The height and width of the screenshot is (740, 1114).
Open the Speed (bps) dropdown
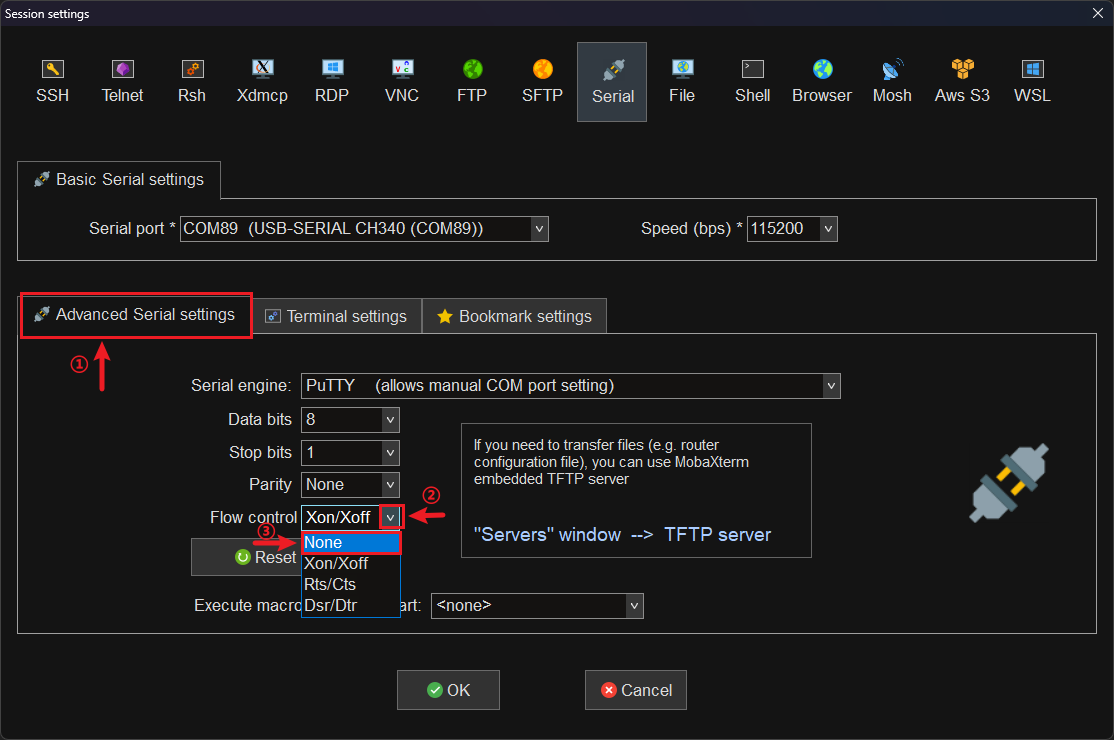click(x=828, y=229)
